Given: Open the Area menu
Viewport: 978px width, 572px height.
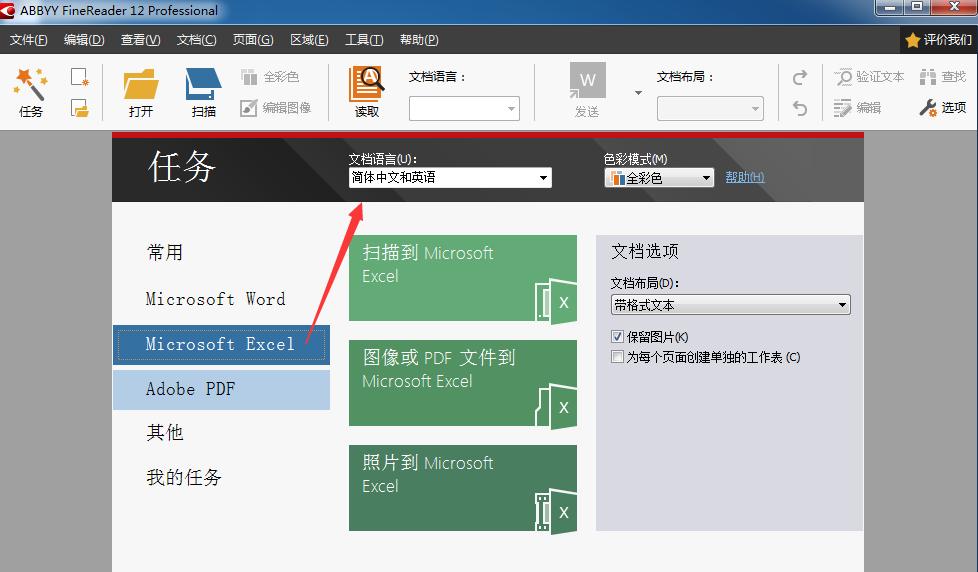Looking at the screenshot, I should [x=309, y=40].
